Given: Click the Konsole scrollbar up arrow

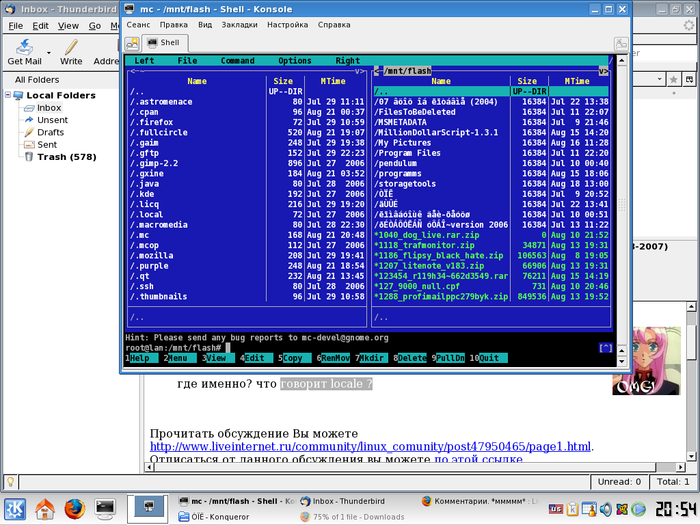Looking at the screenshot, I should pyautogui.click(x=621, y=60).
